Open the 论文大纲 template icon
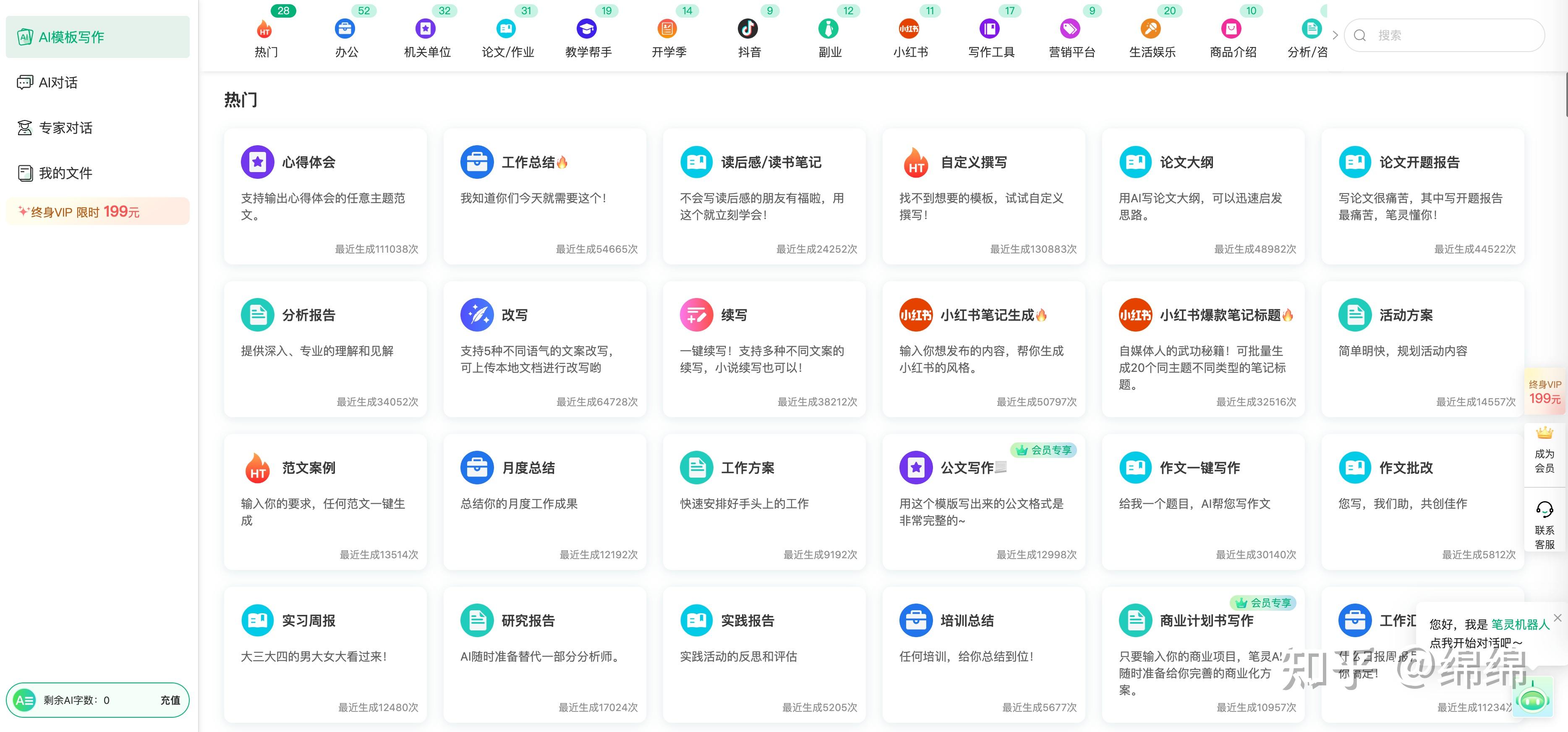The height and width of the screenshot is (732, 1568). 1135,162
